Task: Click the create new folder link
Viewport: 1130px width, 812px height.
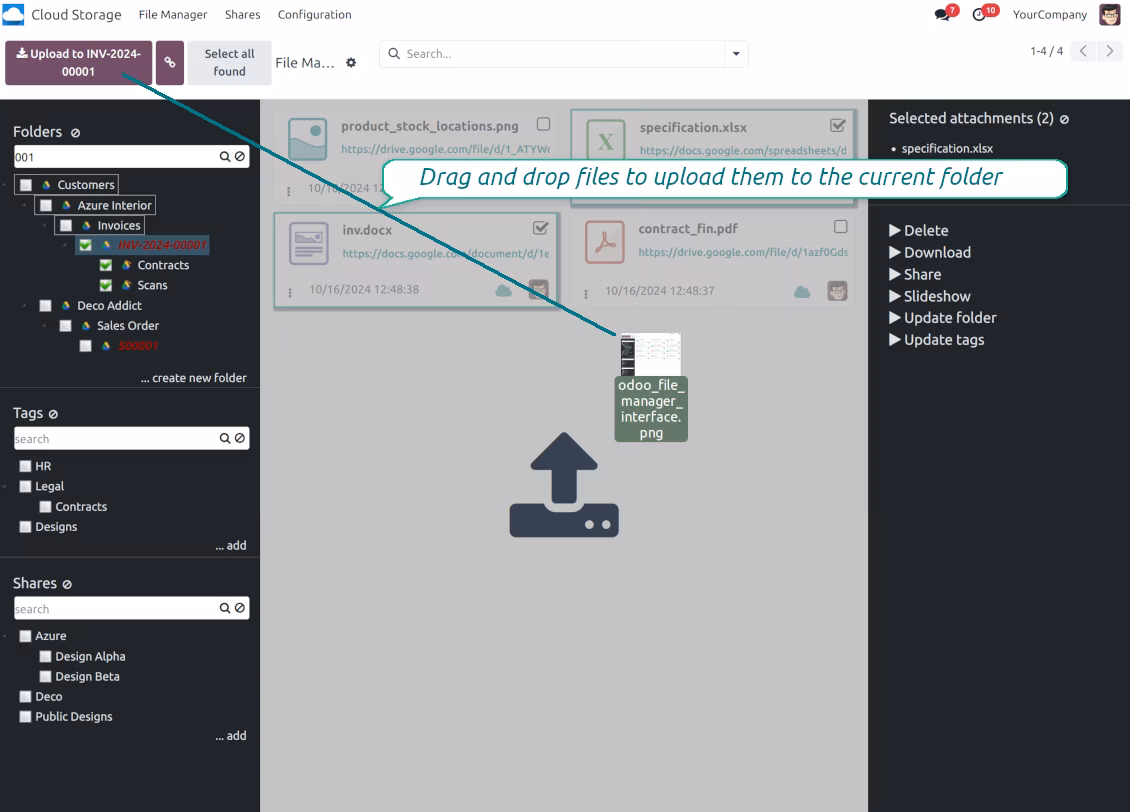Action: [x=194, y=378]
